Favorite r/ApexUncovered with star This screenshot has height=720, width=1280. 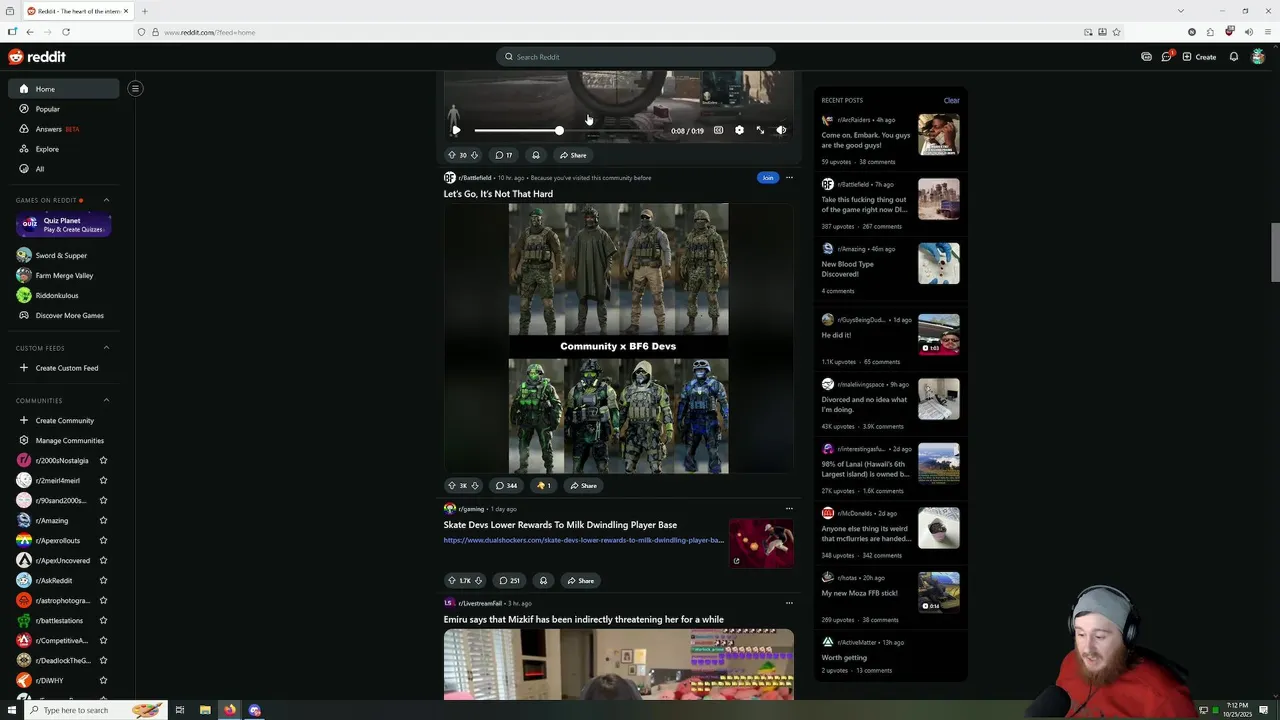coord(103,561)
